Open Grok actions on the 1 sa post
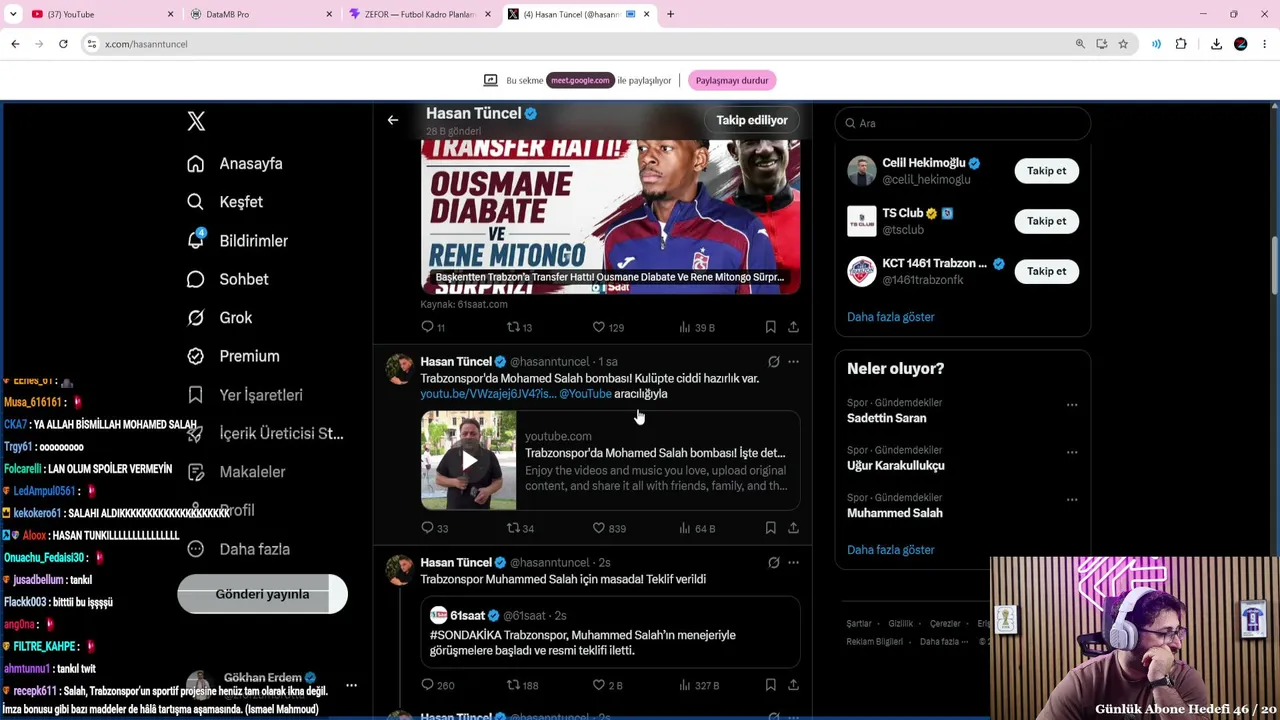This screenshot has width=1280, height=720. point(774,362)
